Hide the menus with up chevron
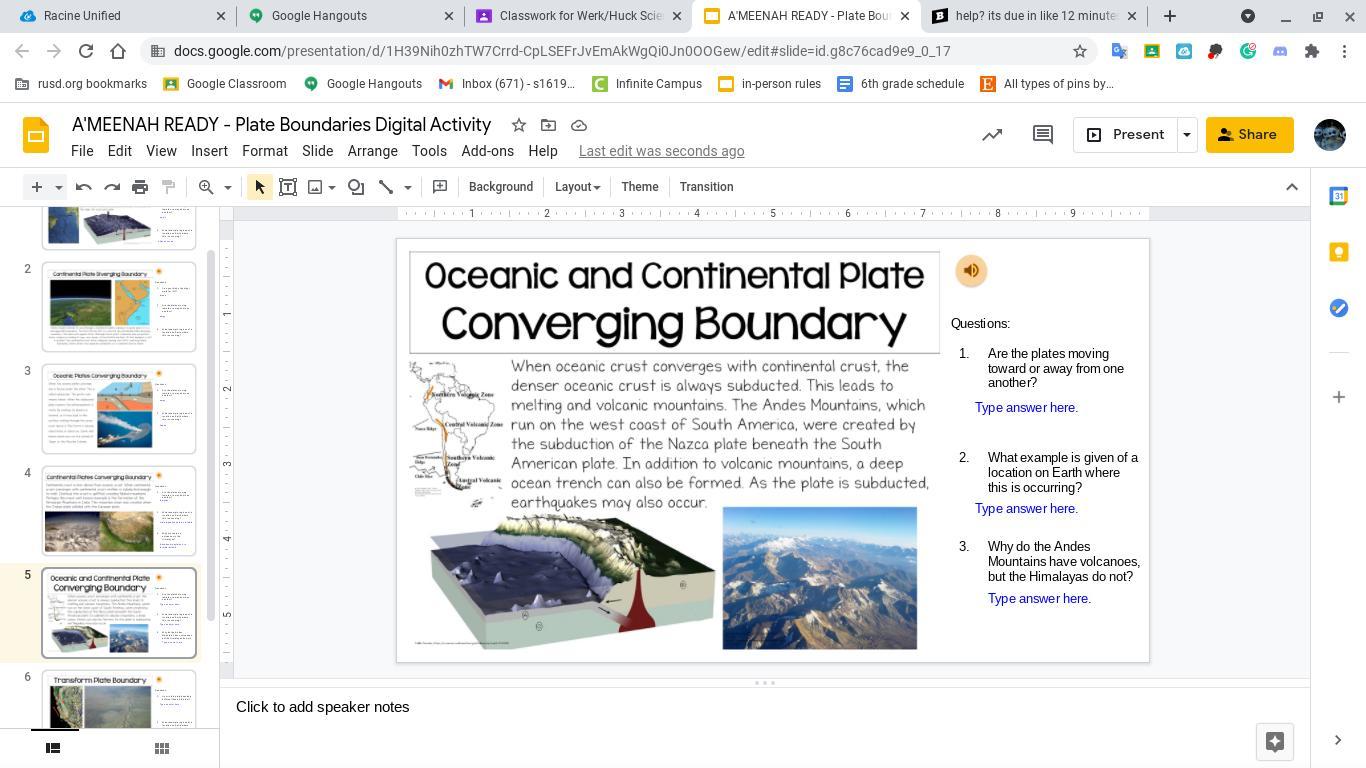Screen dimensions: 1366x768 point(1291,187)
